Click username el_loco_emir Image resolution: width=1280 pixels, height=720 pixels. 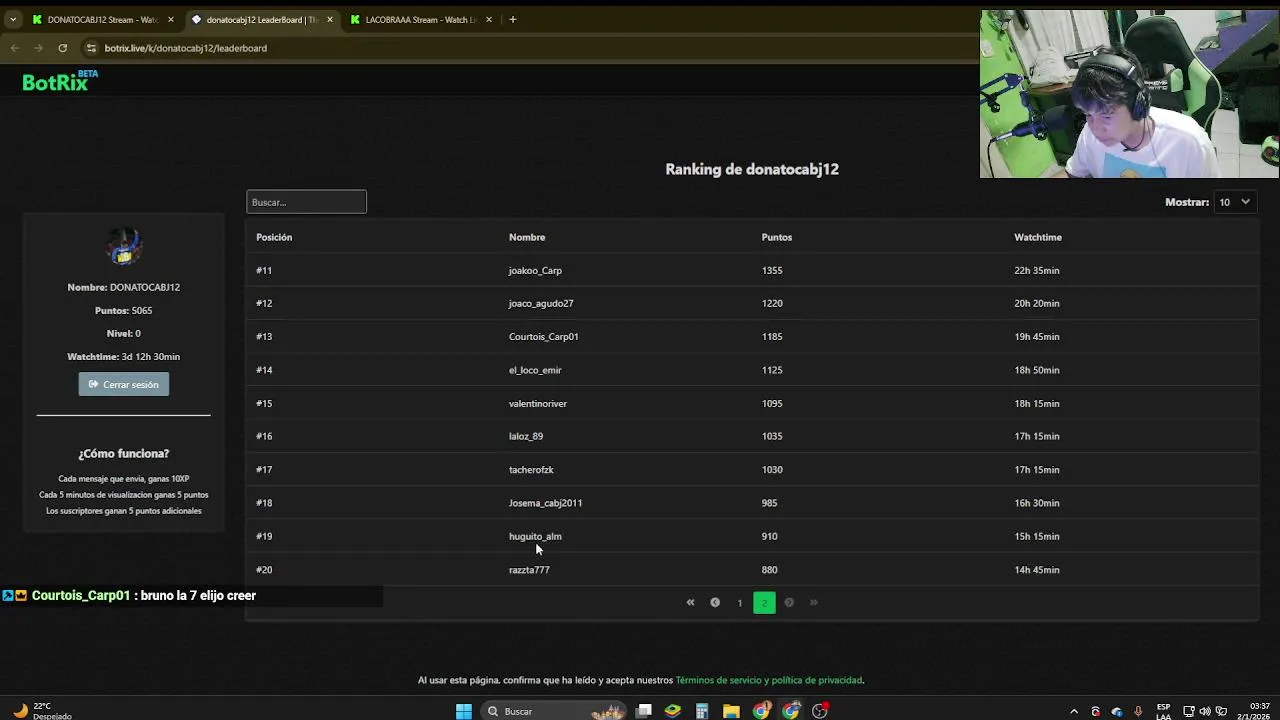coord(535,370)
